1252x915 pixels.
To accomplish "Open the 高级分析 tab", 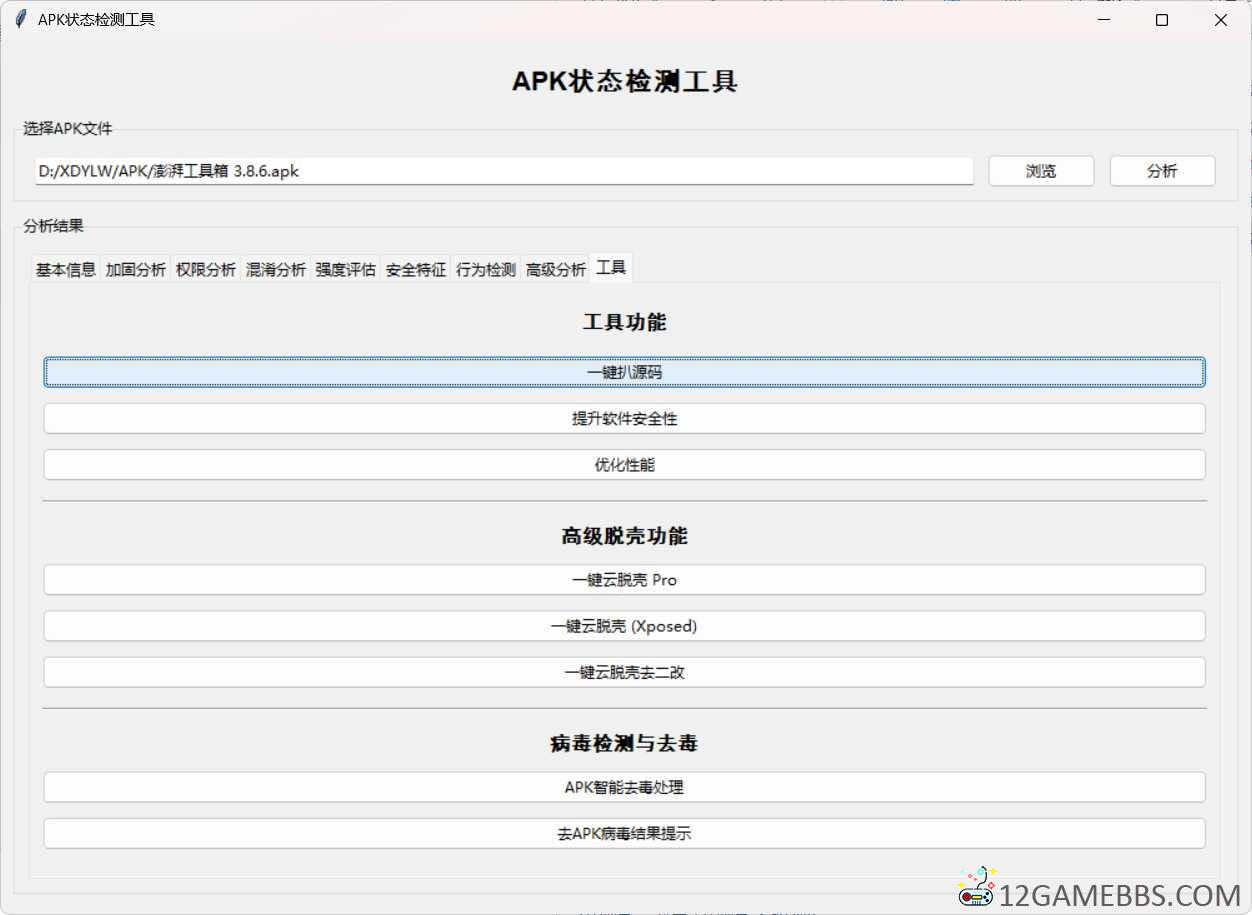I will click(x=556, y=269).
